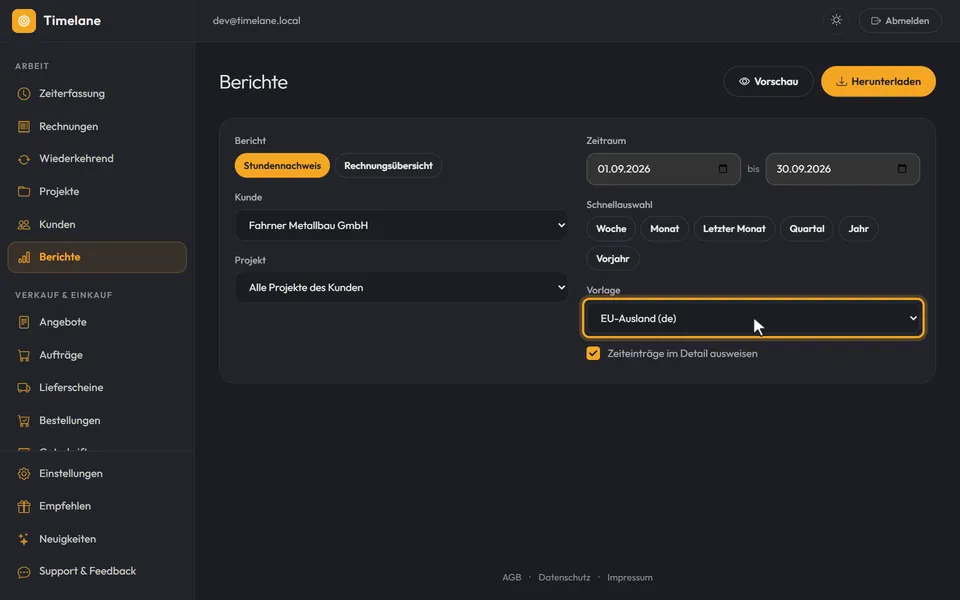Viewport: 960px width, 600px height.
Task: Open the AGB footer link
Action: tap(512, 577)
